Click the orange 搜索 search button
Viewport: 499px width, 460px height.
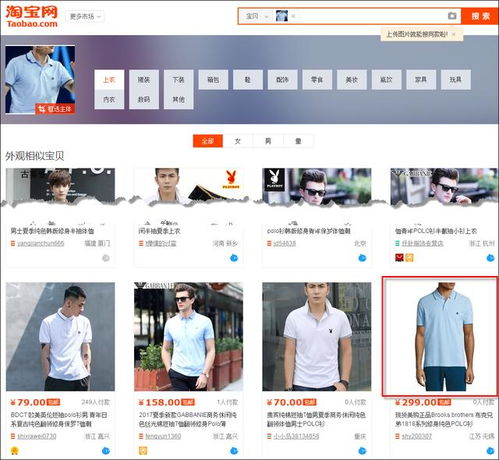pyautogui.click(x=480, y=16)
